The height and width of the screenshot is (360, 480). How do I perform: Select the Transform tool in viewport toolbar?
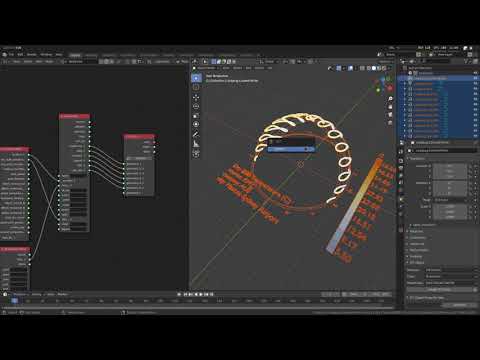coord(196,124)
